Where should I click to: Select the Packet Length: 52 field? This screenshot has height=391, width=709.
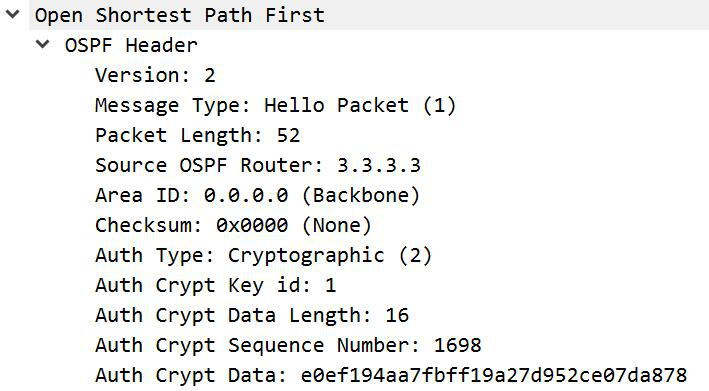tap(198, 136)
